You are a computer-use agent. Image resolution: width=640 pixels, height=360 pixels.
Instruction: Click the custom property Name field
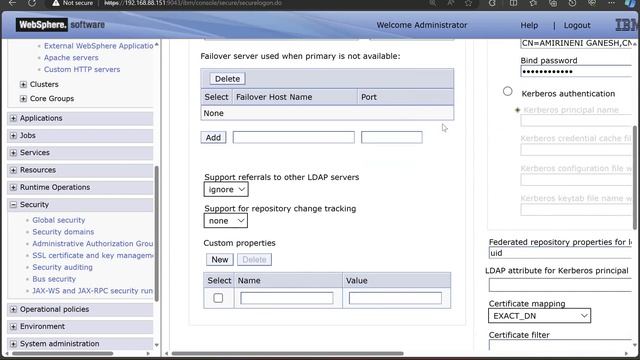(287, 298)
